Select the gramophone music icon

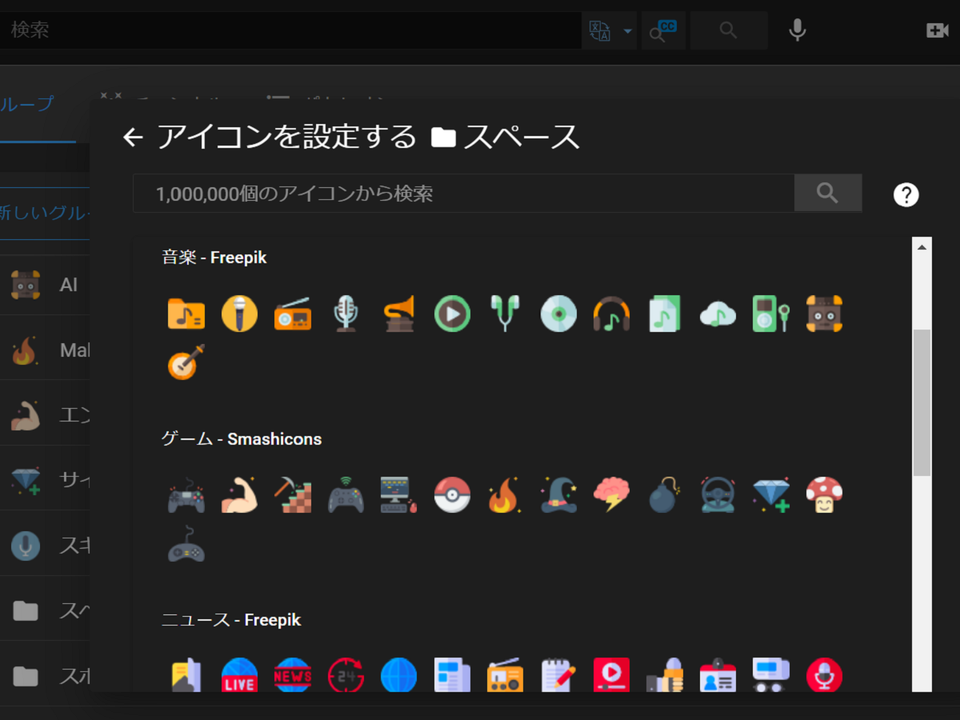pos(399,313)
